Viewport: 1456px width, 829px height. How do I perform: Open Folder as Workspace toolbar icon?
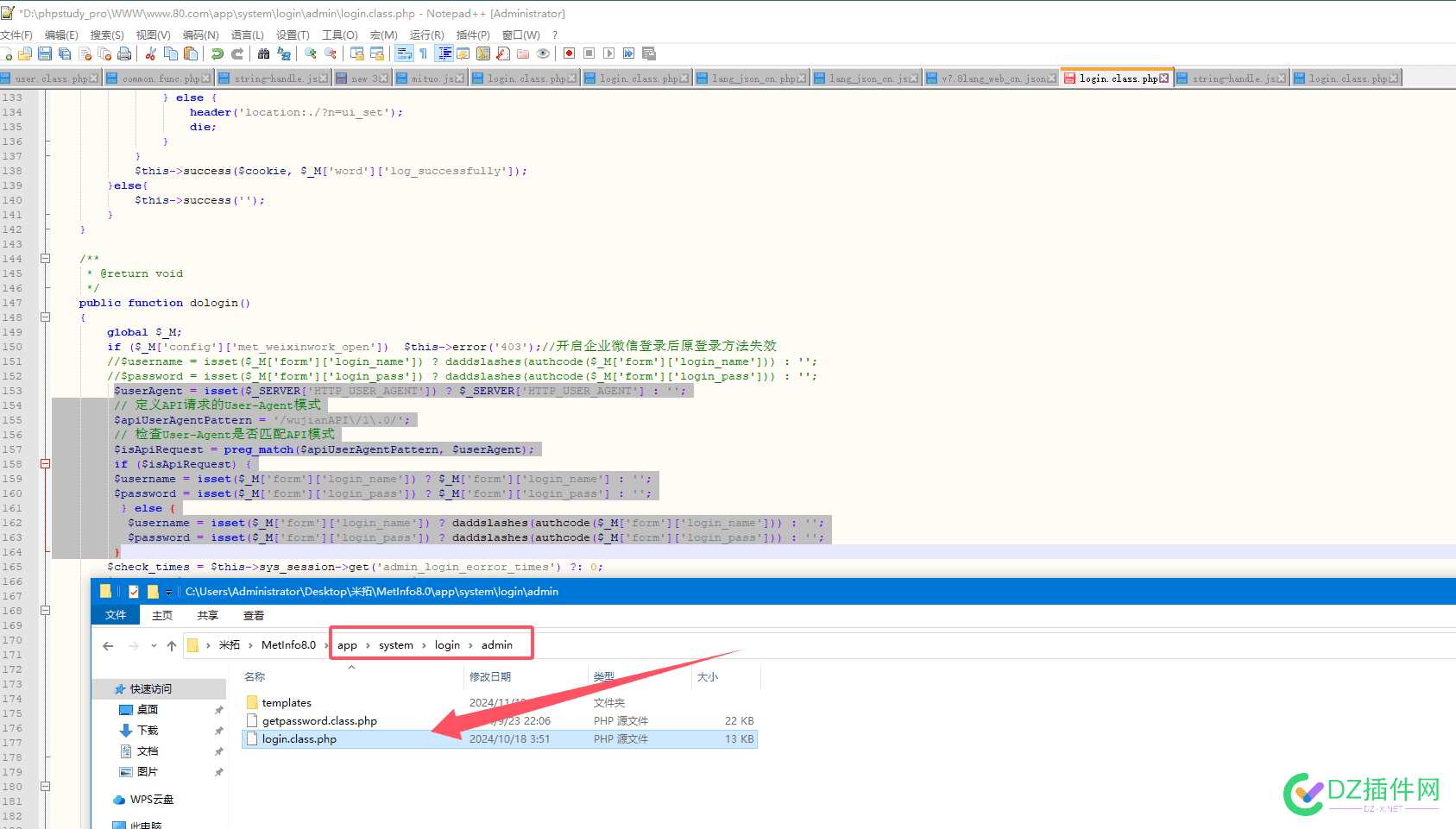click(x=523, y=53)
